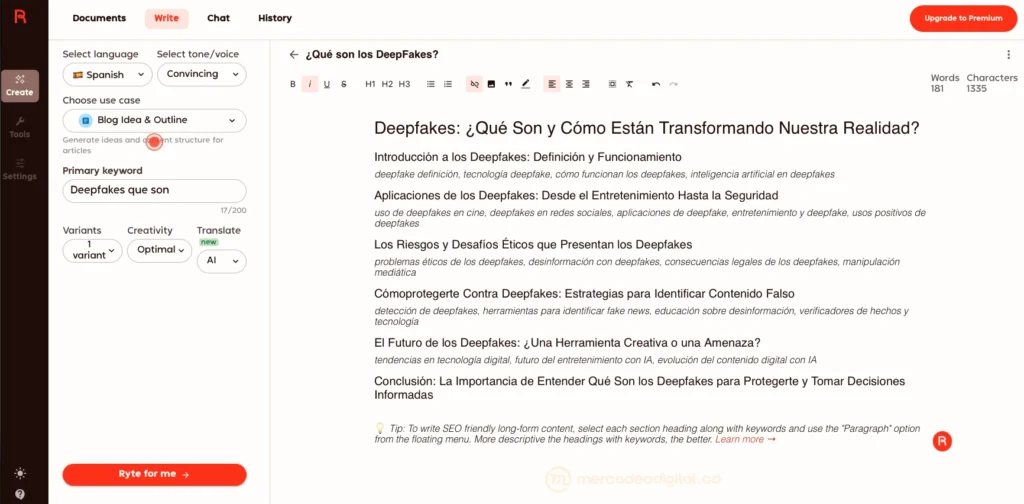This screenshot has width=1024, height=504.
Task: Go back using the arrow by document title
Action: point(294,55)
